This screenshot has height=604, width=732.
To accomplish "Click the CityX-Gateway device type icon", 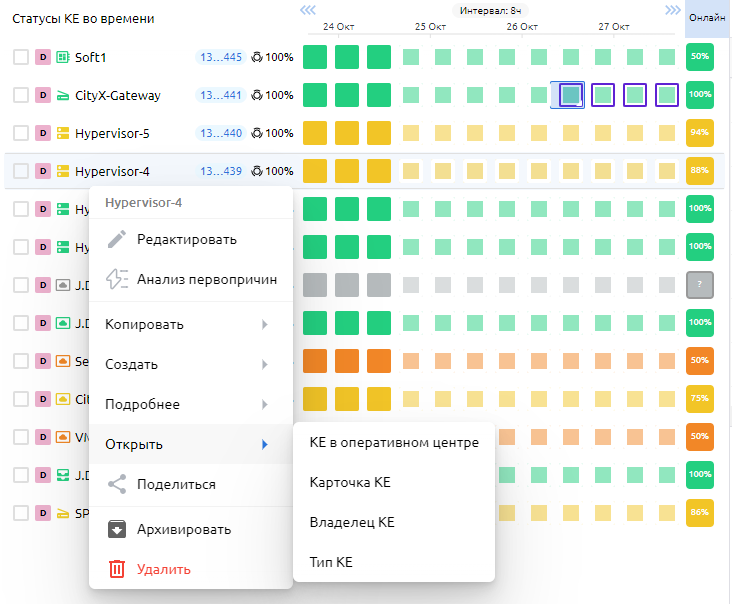I will click(62, 95).
